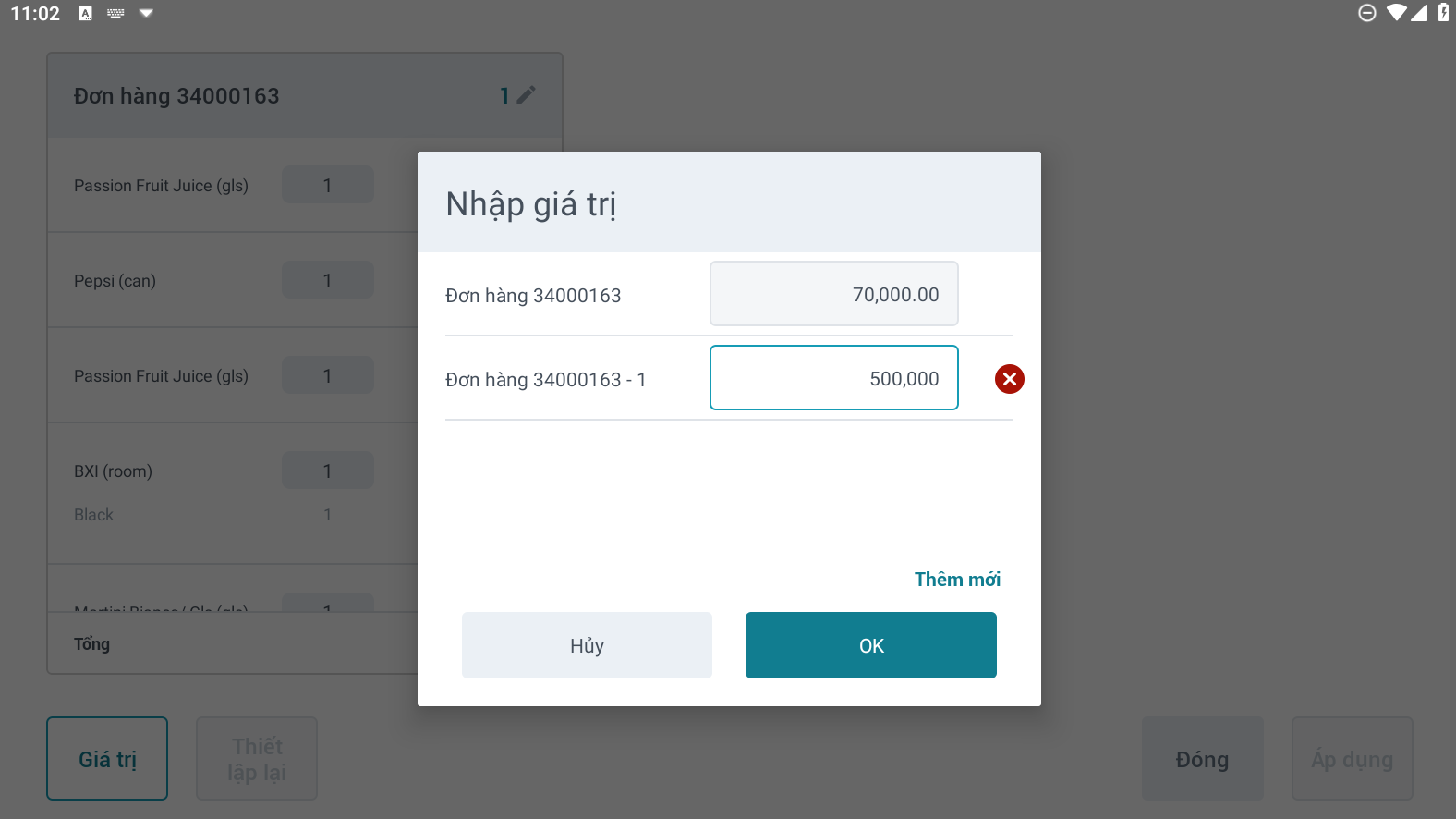Image resolution: width=1456 pixels, height=819 pixels.
Task: Click the Thiết lập lại reset button
Action: point(257,759)
